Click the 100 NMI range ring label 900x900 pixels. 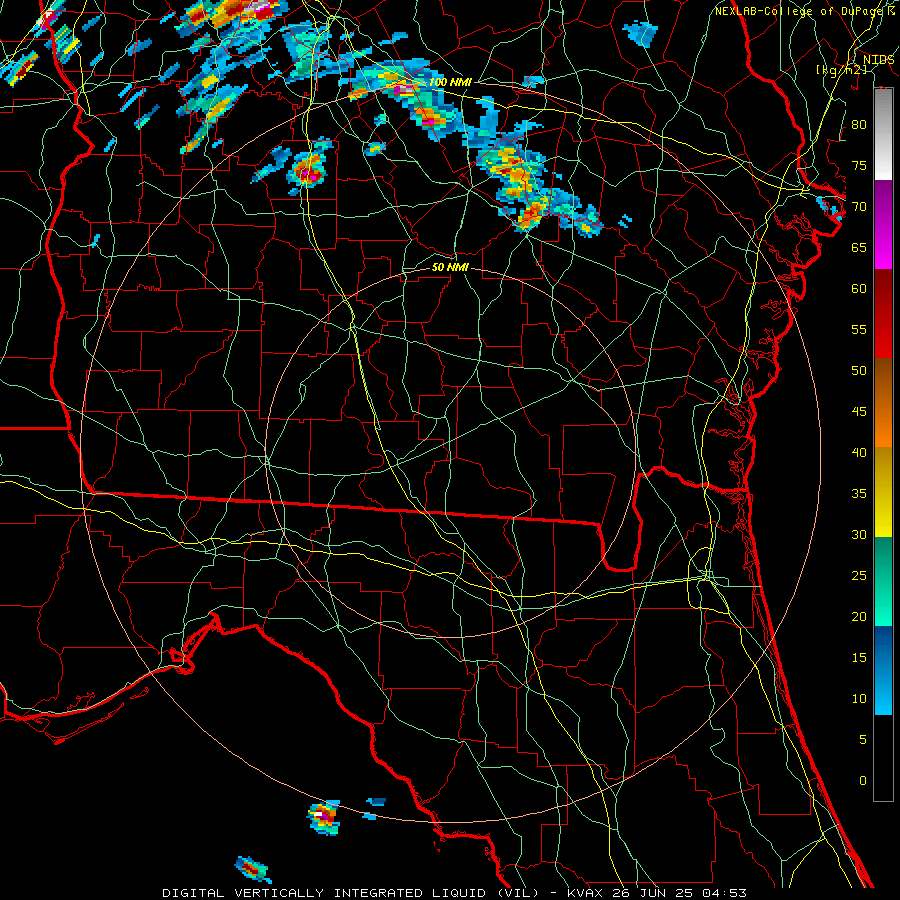(450, 82)
